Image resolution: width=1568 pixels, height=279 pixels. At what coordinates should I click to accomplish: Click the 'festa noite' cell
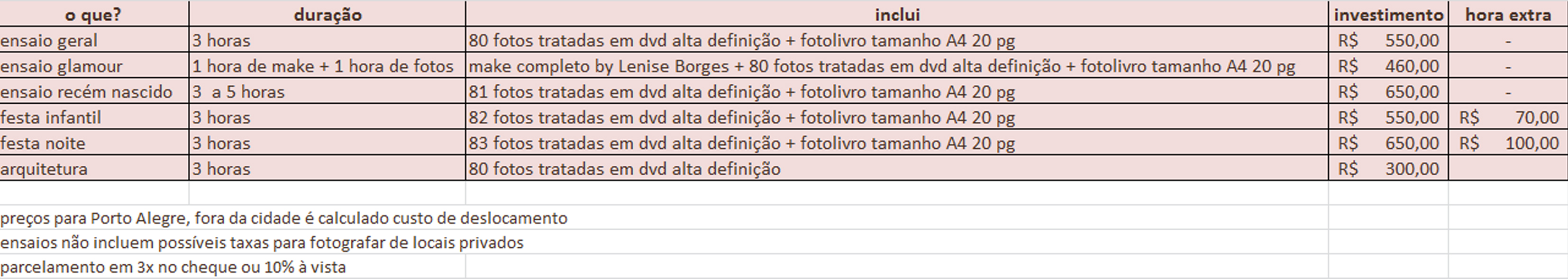(94, 143)
